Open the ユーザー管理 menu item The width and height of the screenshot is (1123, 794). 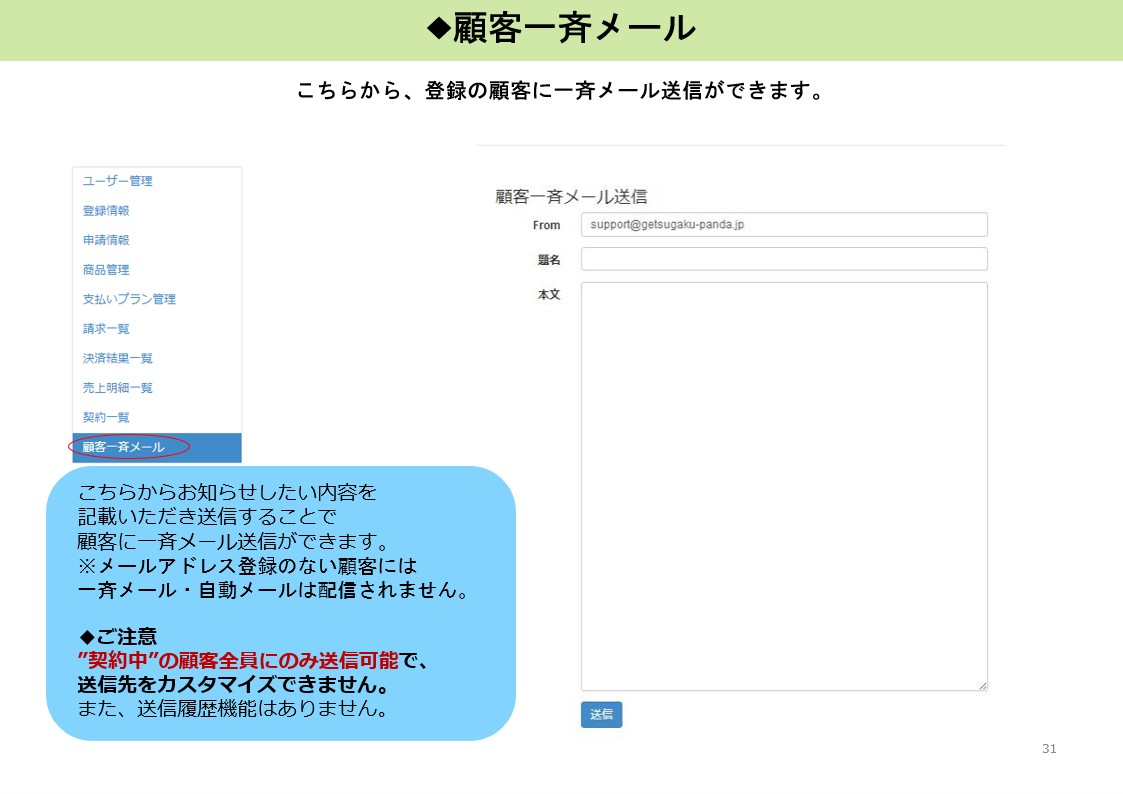coord(116,181)
